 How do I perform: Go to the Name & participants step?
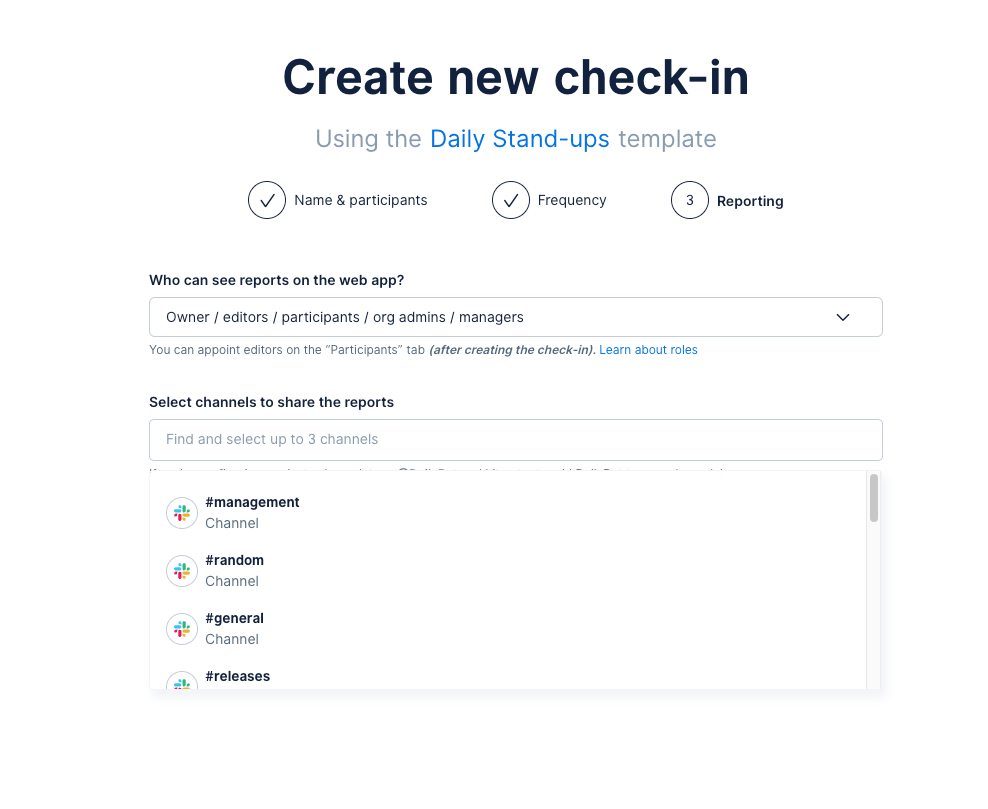pyautogui.click(x=360, y=200)
